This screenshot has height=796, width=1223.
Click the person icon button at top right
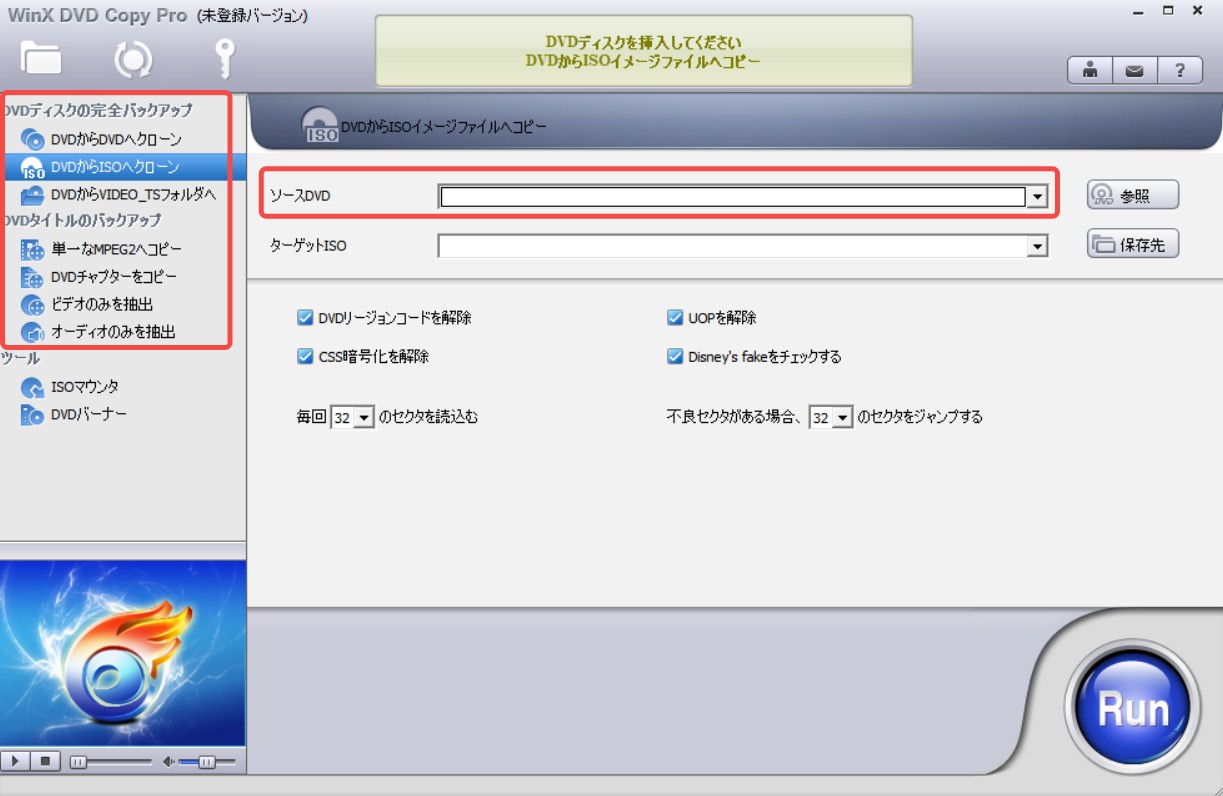(1091, 71)
